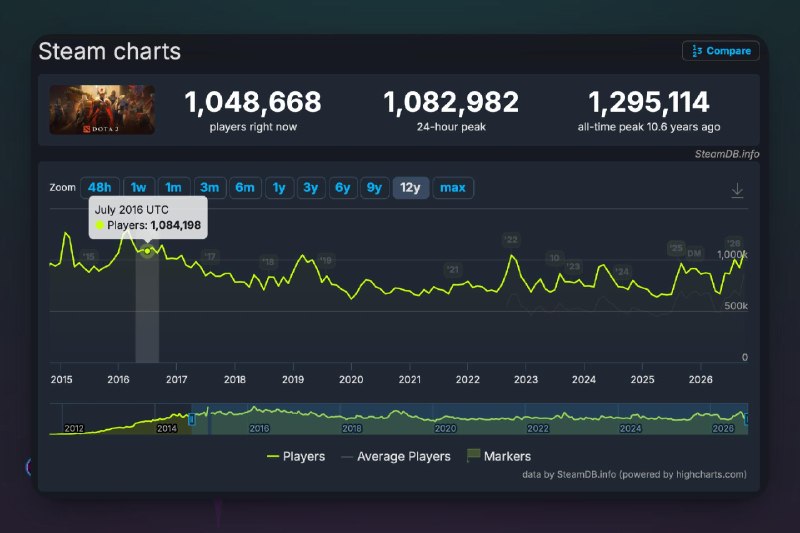Screen dimensions: 800x533
Task: Click the 'all-time peak 10.6 years ago' text
Action: [649, 127]
